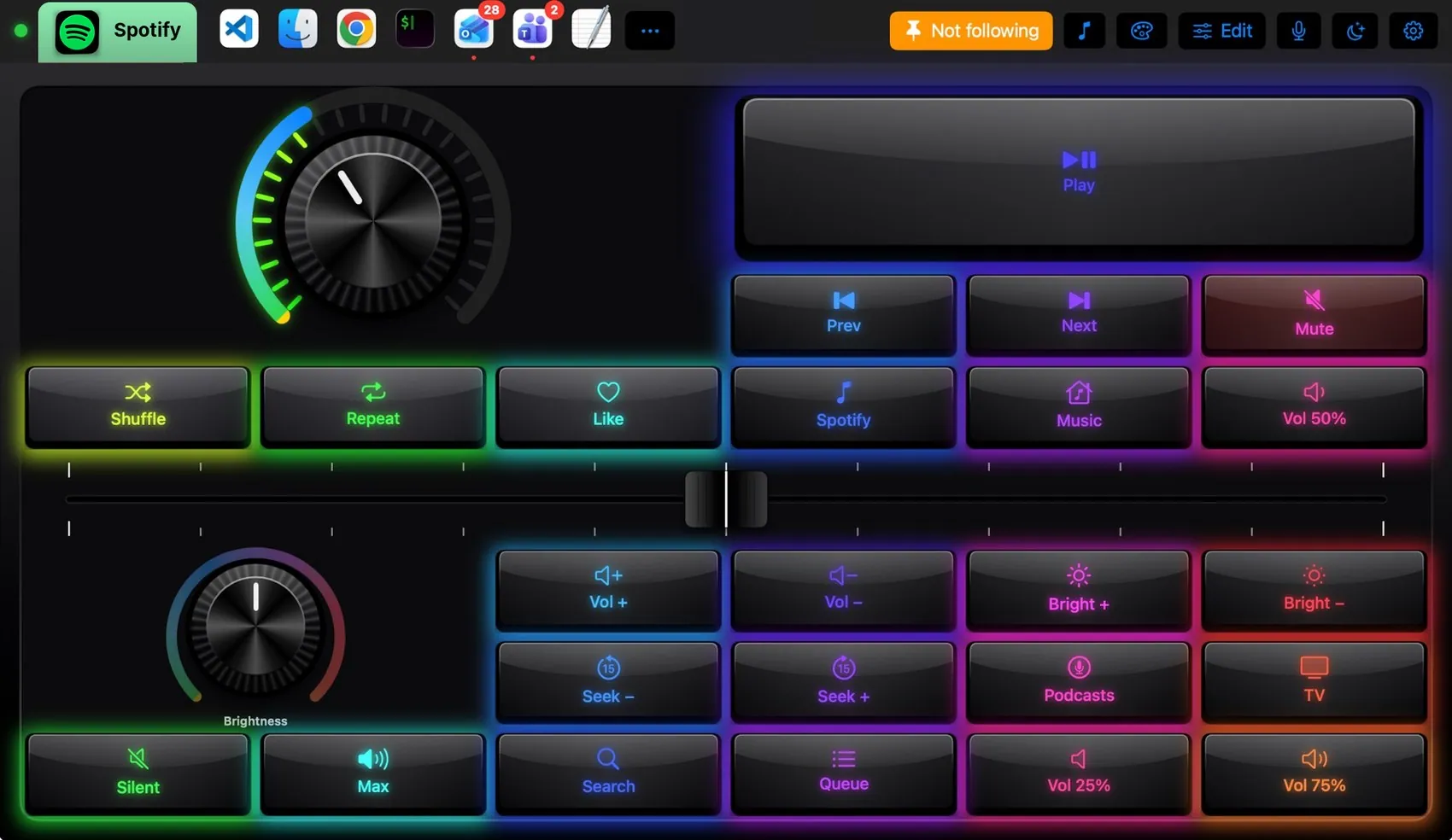Switch to the Finder app icon

pos(297,30)
